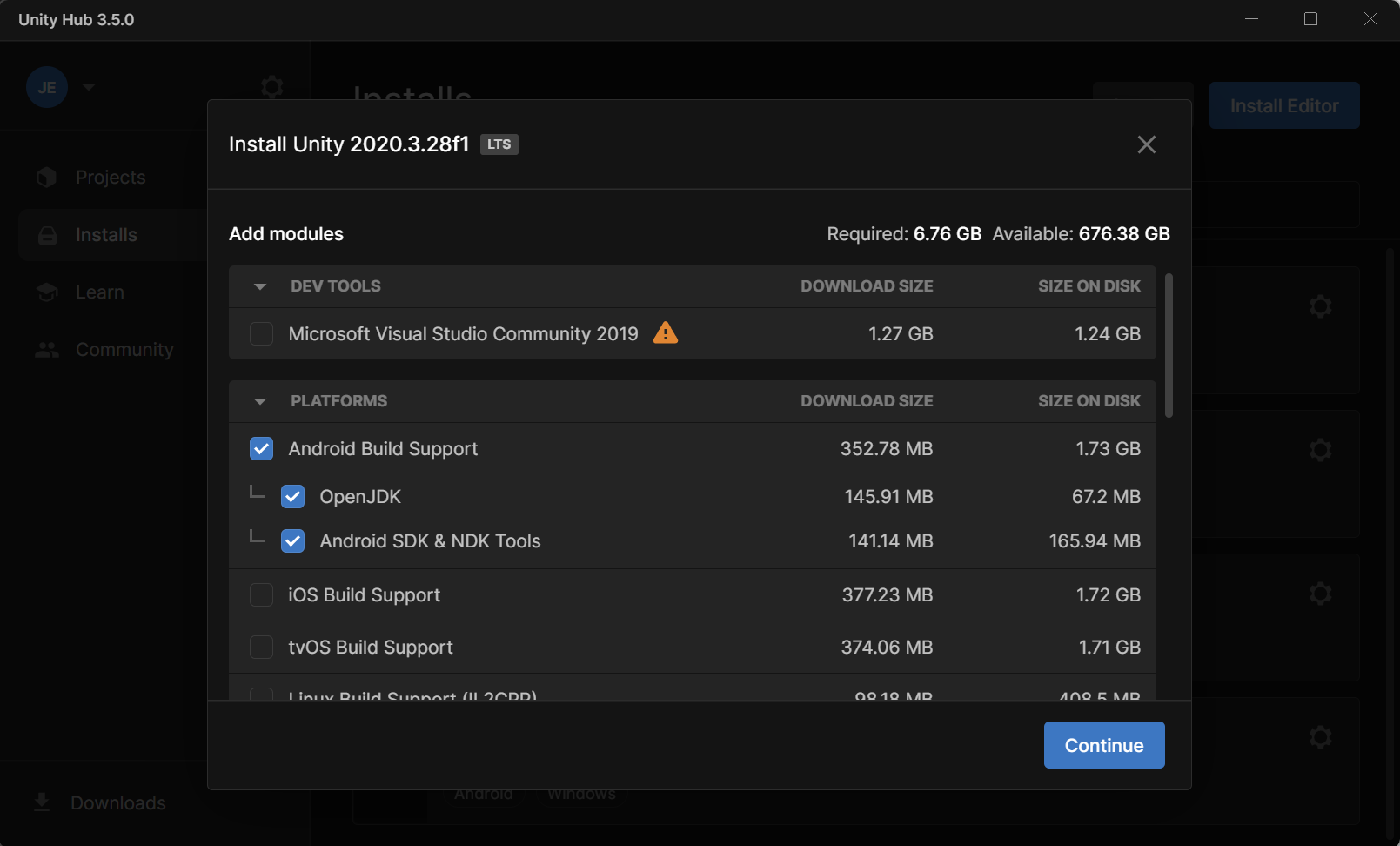Open preferences gear icon near account avatar
This screenshot has height=846, width=1400.
272,87
